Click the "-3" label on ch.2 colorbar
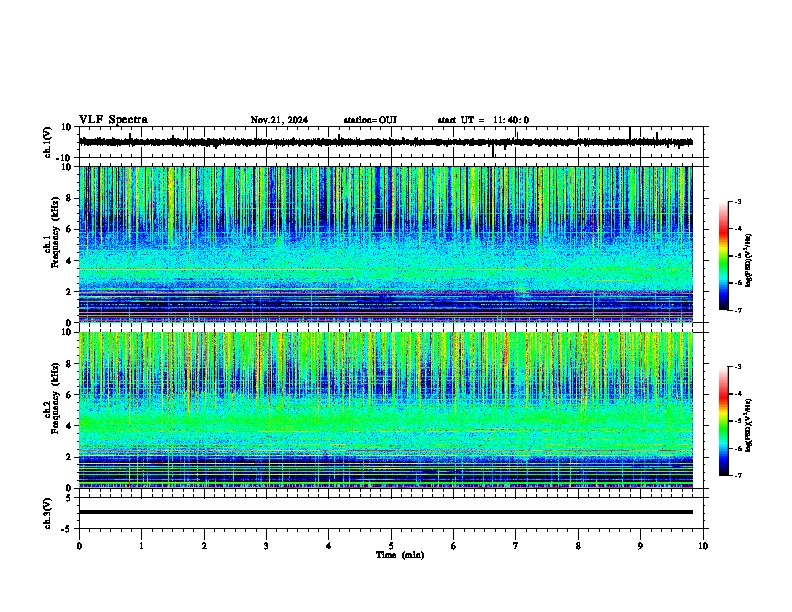This screenshot has width=792, height=612. coord(738,367)
